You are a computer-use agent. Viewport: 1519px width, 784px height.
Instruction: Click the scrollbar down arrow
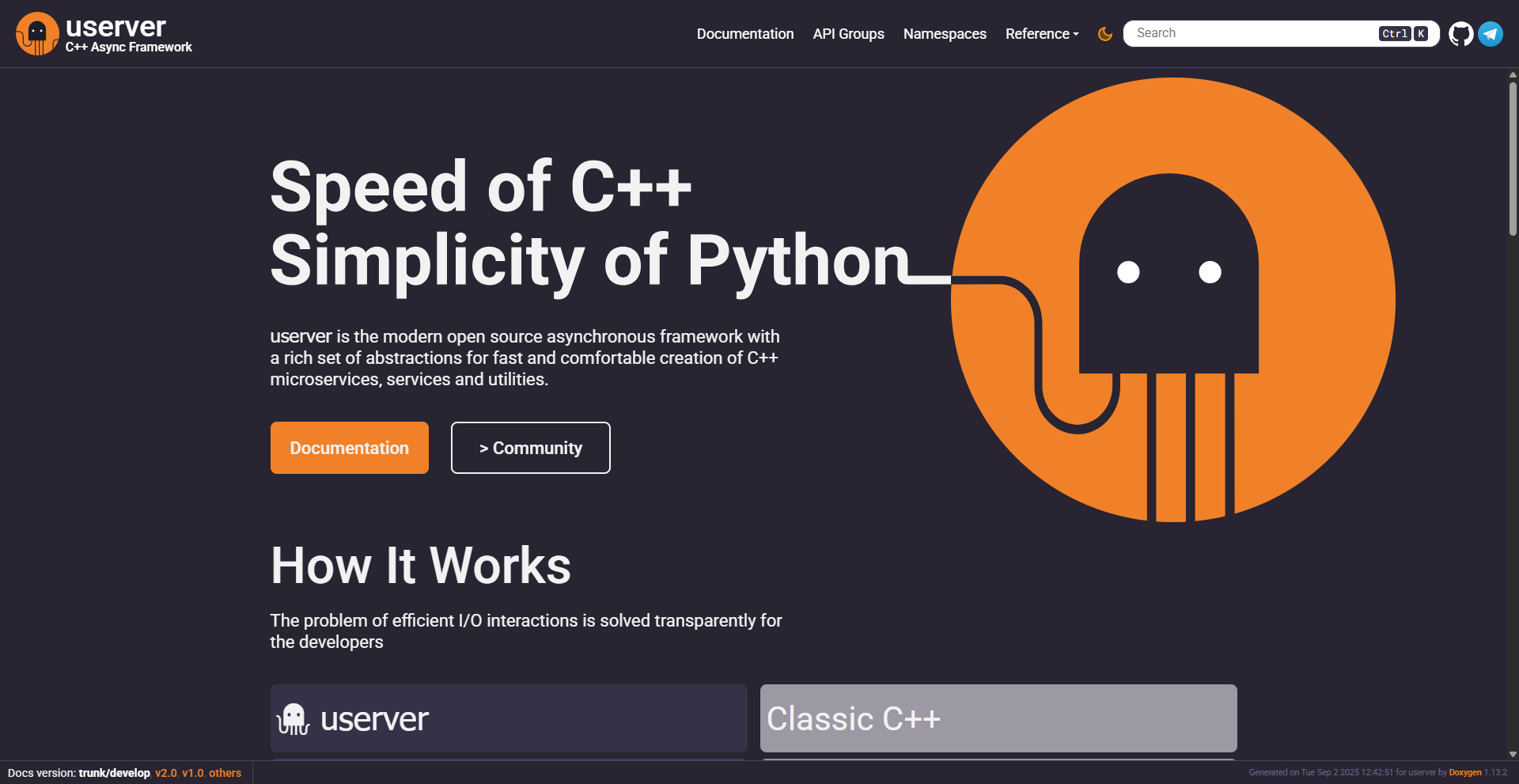(x=1513, y=755)
